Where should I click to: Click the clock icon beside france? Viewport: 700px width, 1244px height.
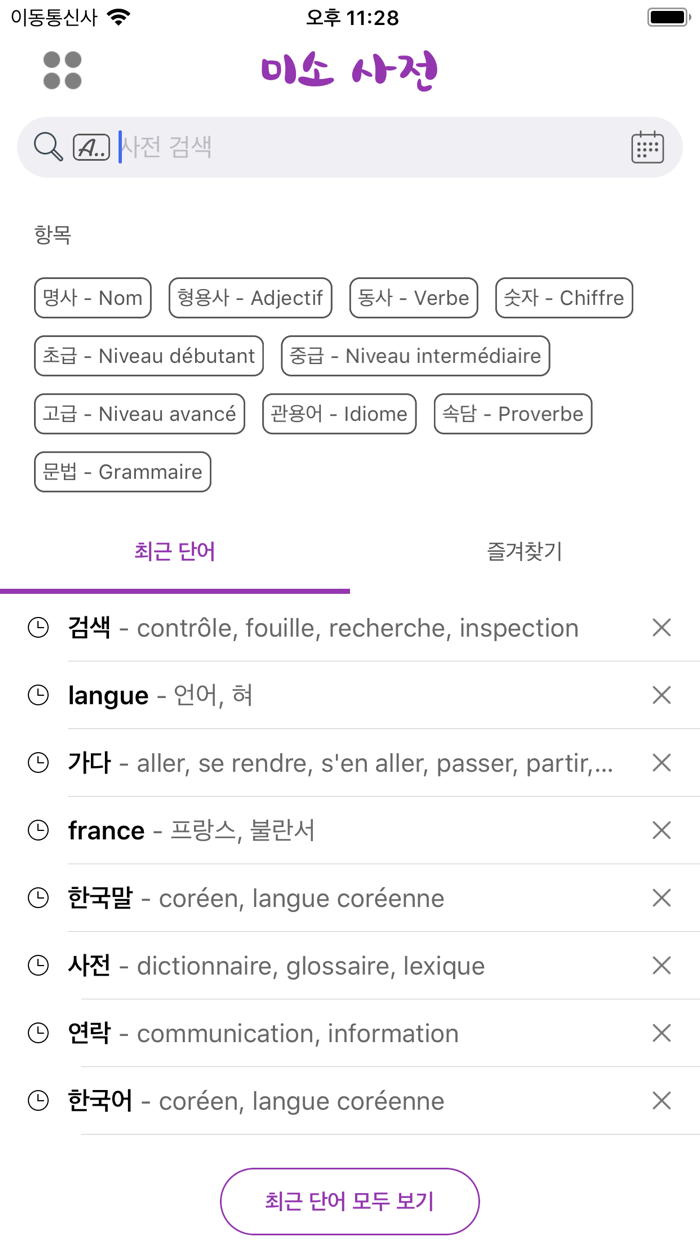[38, 830]
